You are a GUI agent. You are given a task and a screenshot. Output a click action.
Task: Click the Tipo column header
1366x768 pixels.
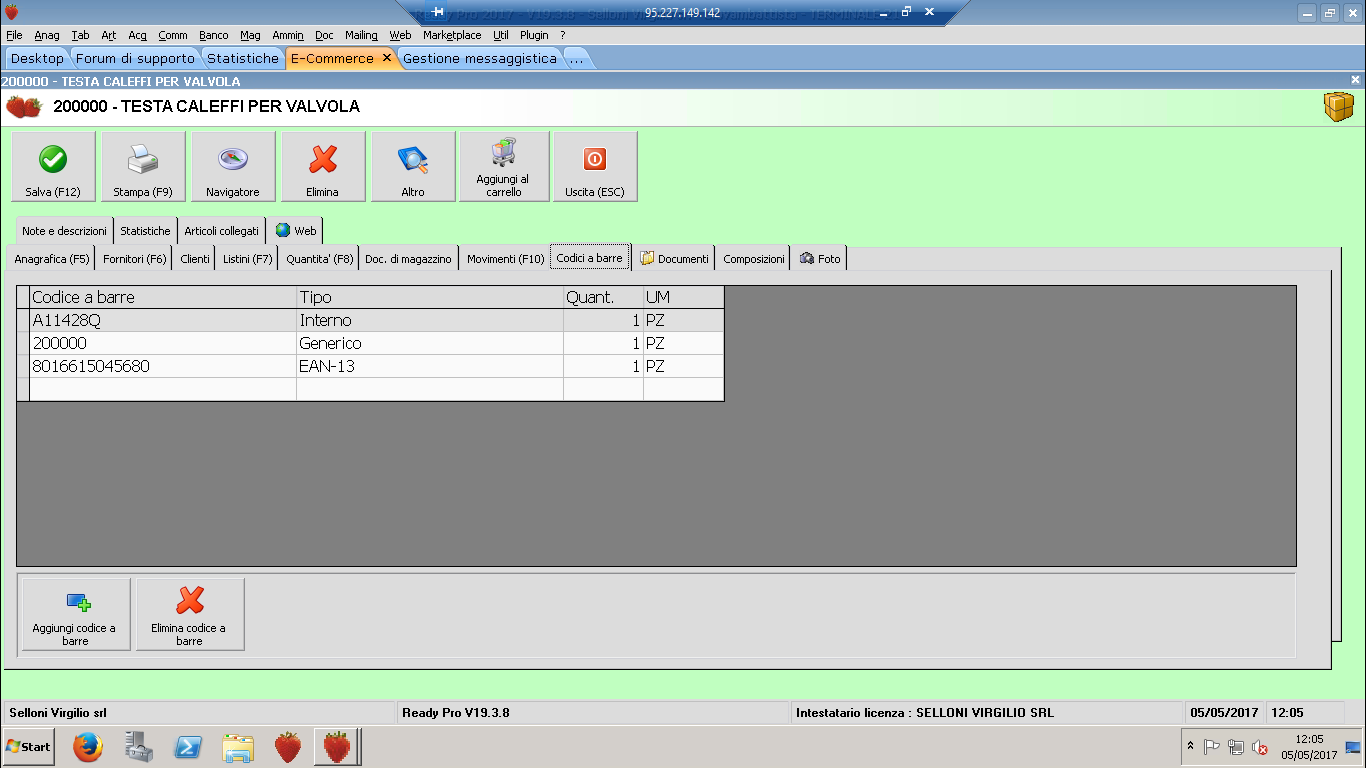[x=430, y=298]
